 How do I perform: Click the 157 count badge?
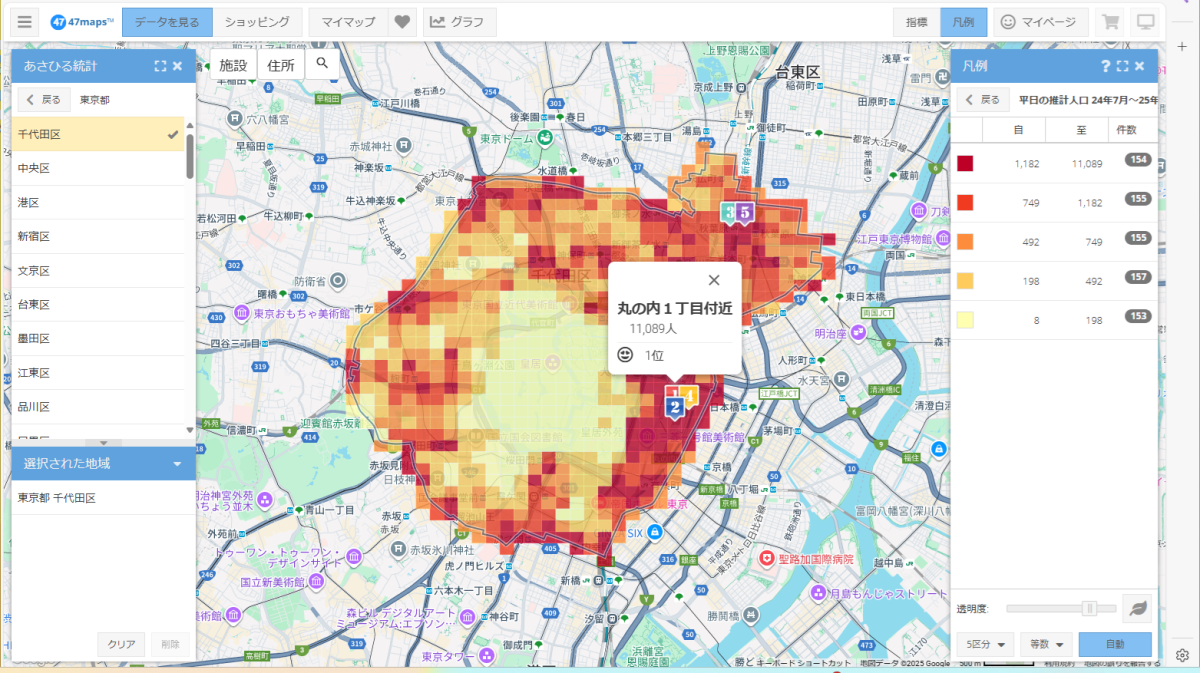[x=1137, y=277]
